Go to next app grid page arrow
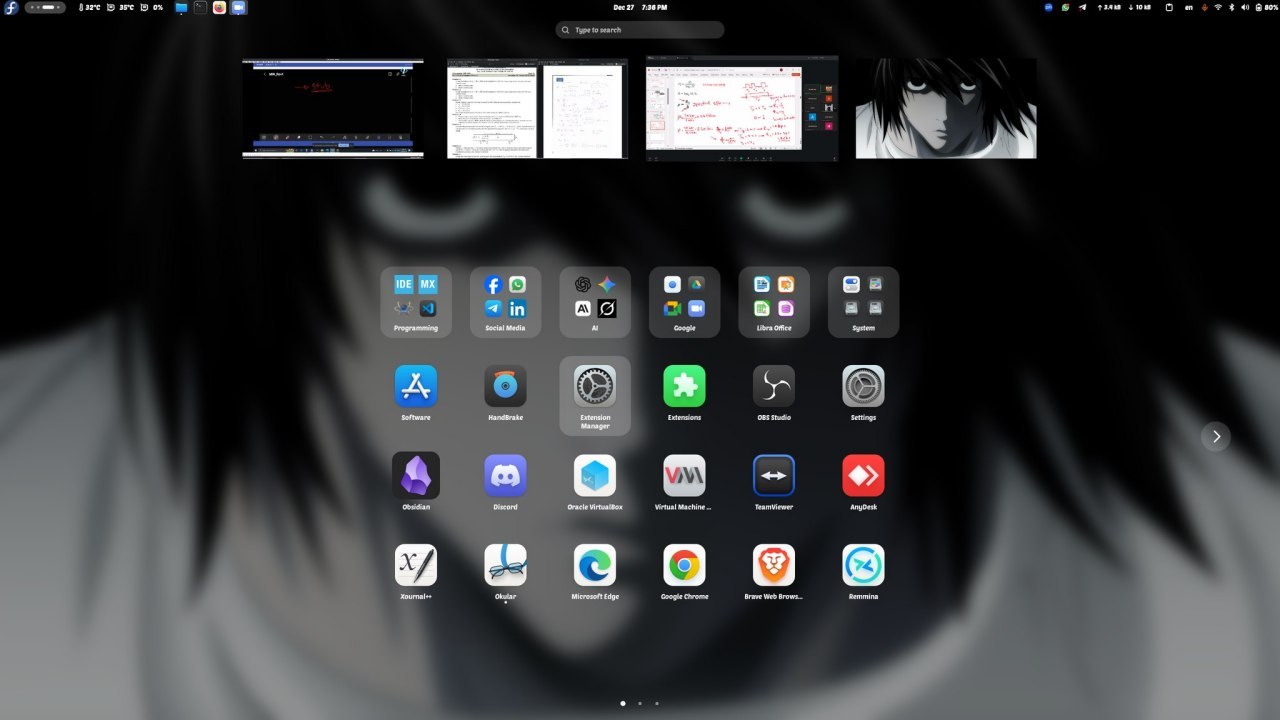Screen dimensions: 1280x720 (1216, 436)
